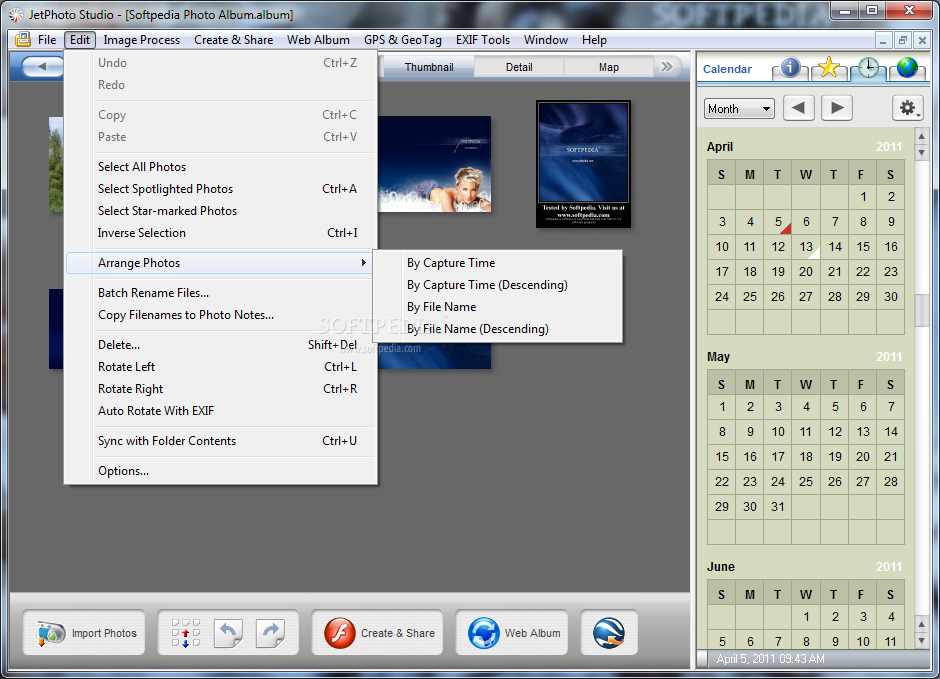Select May 31 in the calendar

point(778,507)
